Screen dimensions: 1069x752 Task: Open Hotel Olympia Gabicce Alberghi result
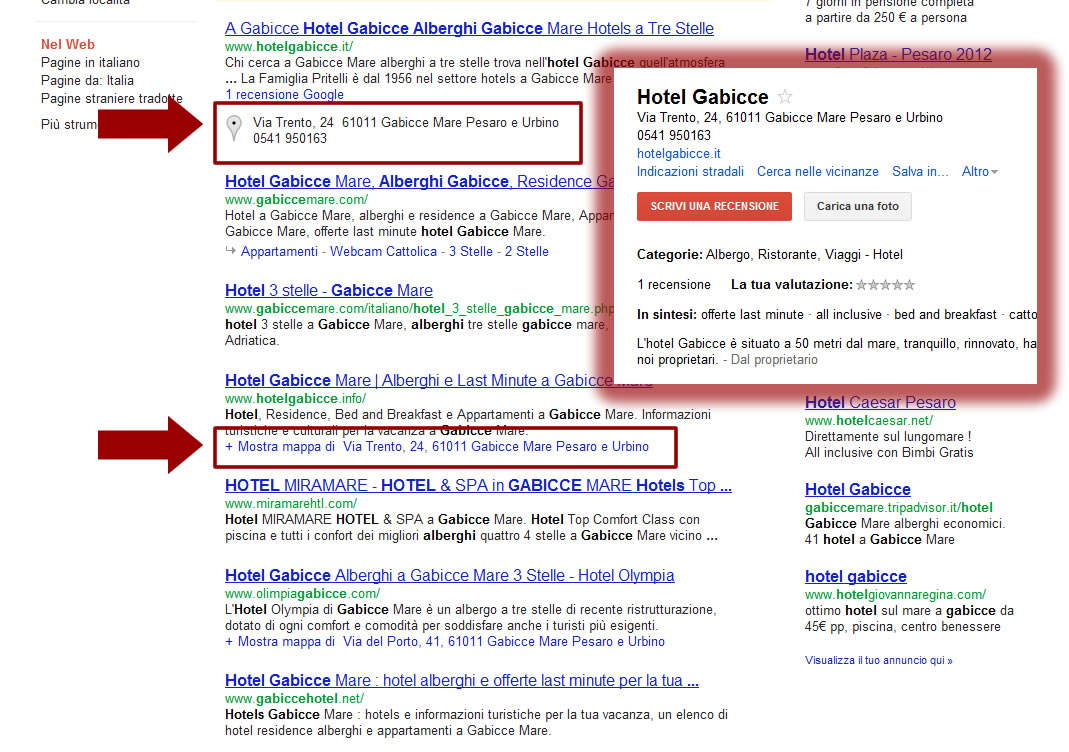[449, 575]
